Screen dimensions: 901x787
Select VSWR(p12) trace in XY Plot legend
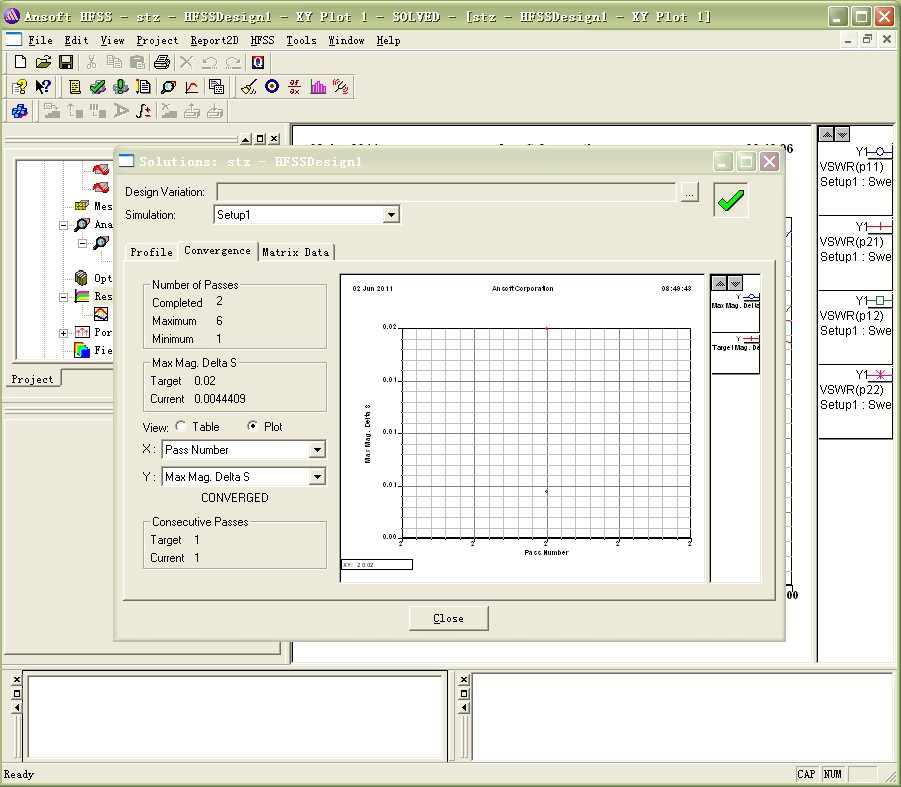pos(856,327)
